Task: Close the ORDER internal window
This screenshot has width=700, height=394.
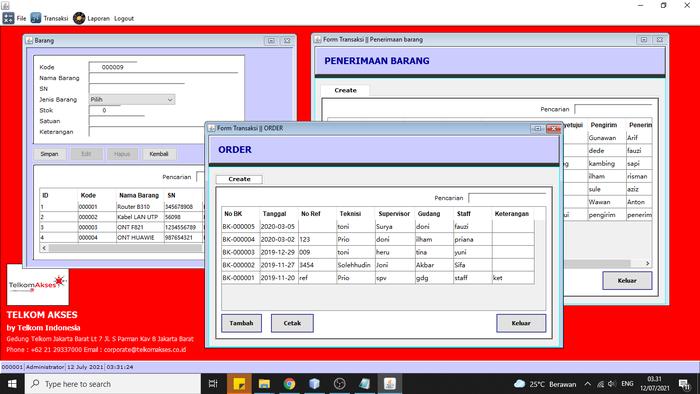Action: click(554, 129)
